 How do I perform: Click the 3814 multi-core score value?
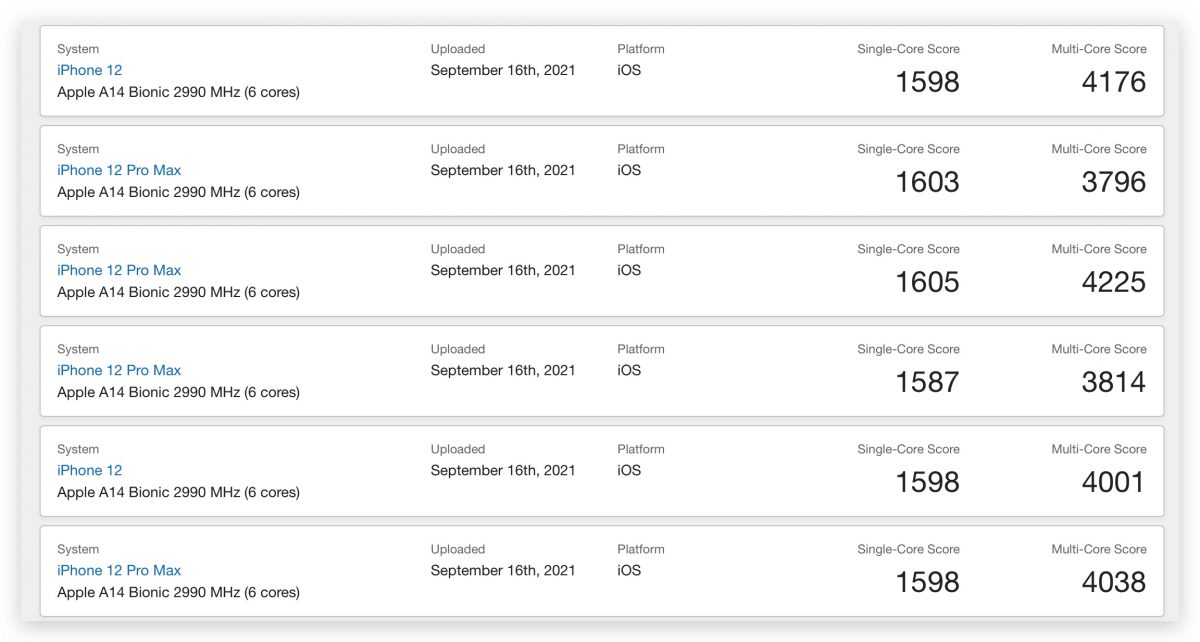click(1114, 382)
